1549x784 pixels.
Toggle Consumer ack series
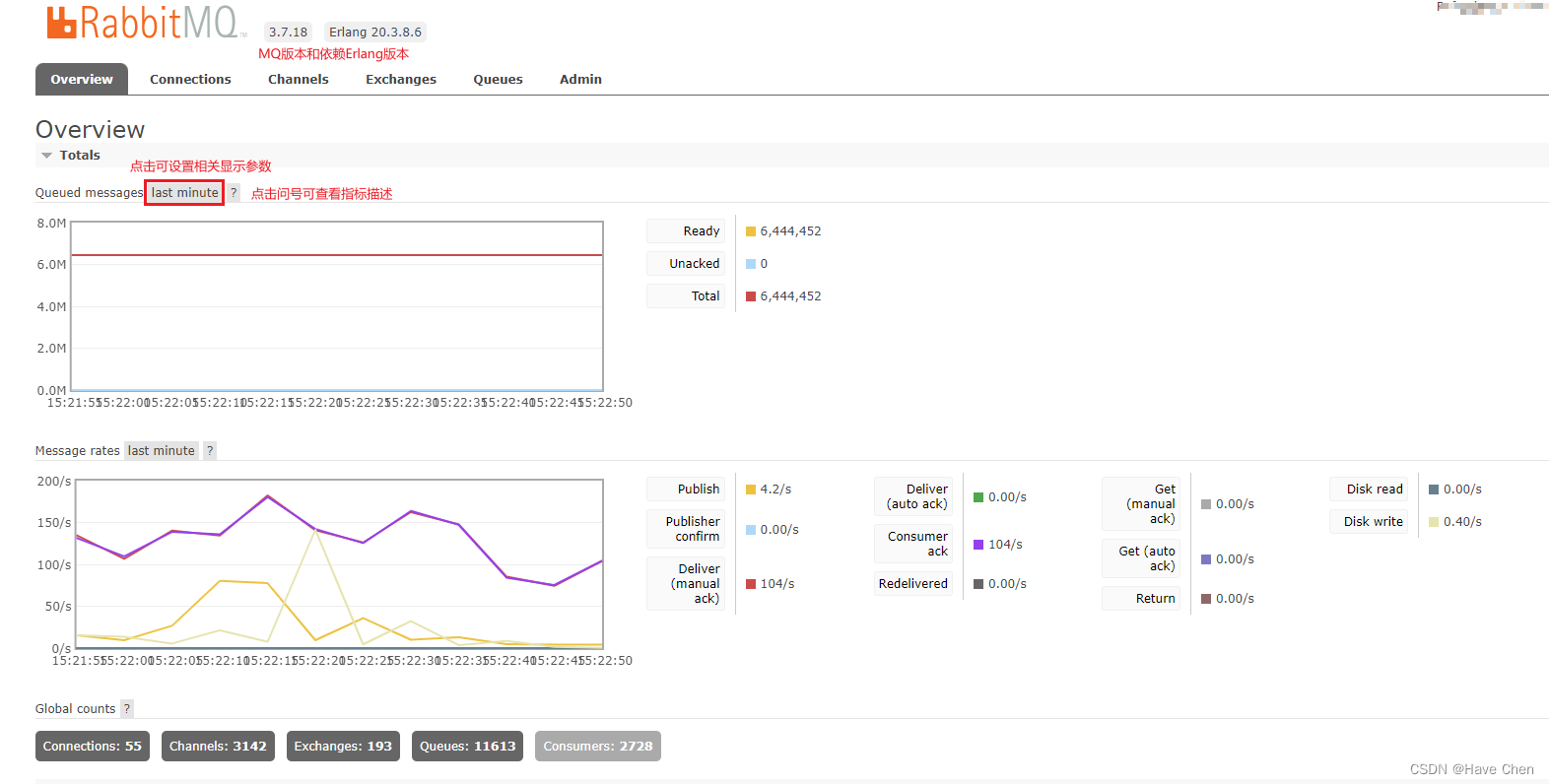click(913, 544)
